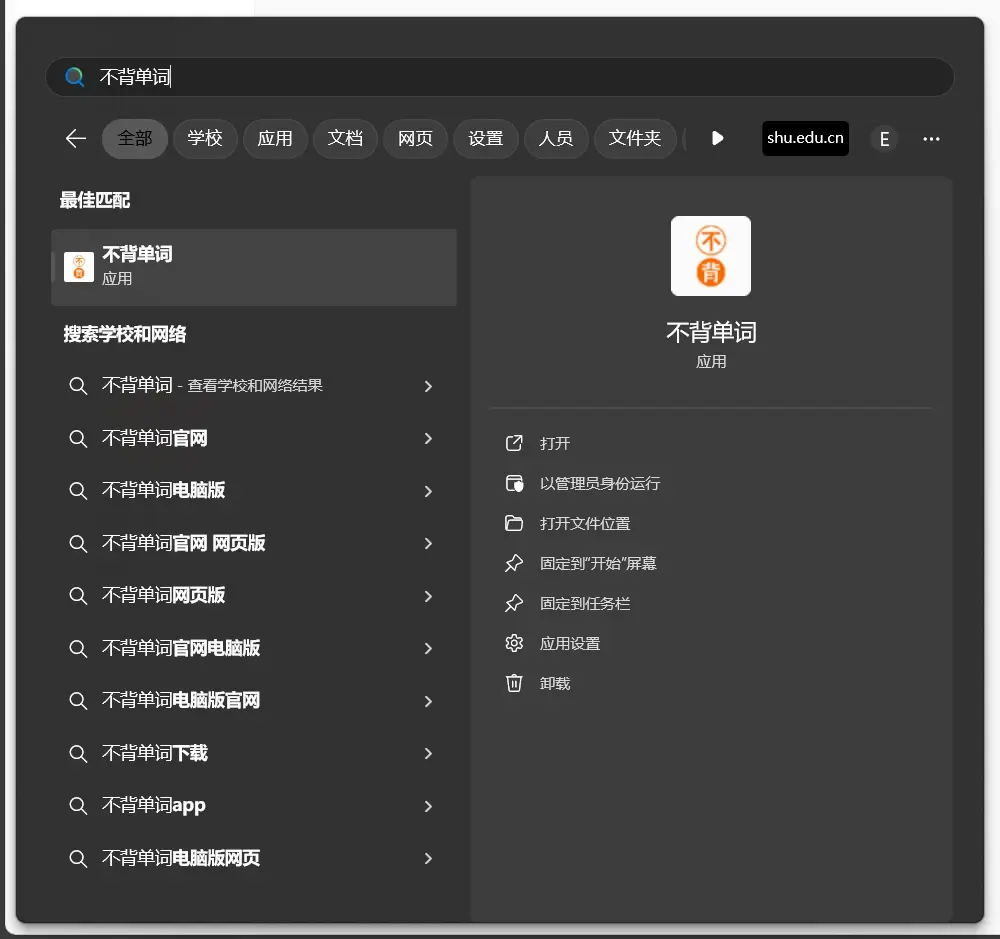
Task: Expand chevron beside 不背单词app
Action: [x=429, y=806]
